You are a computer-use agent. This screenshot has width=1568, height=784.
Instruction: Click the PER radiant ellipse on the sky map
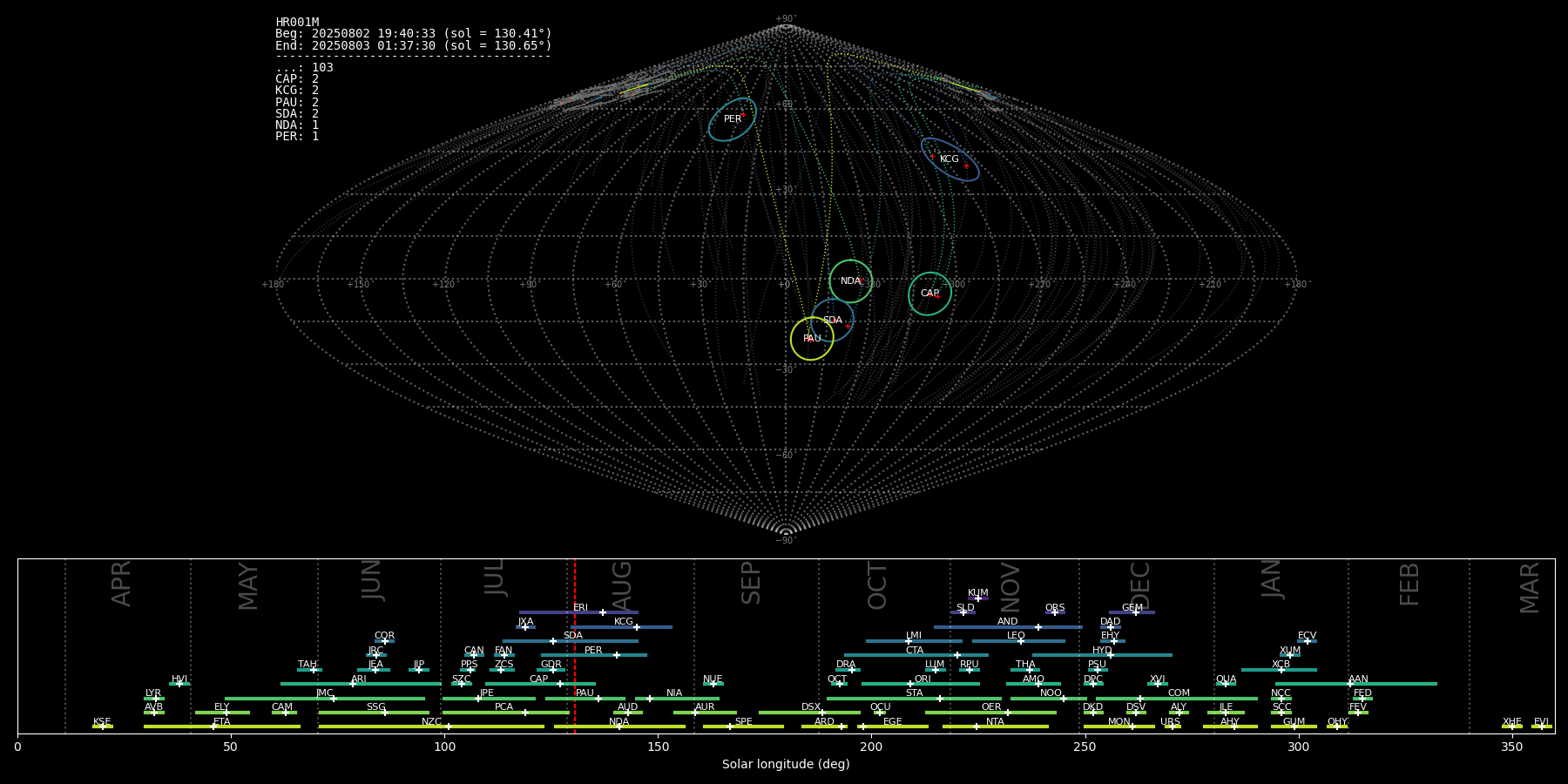(x=733, y=119)
